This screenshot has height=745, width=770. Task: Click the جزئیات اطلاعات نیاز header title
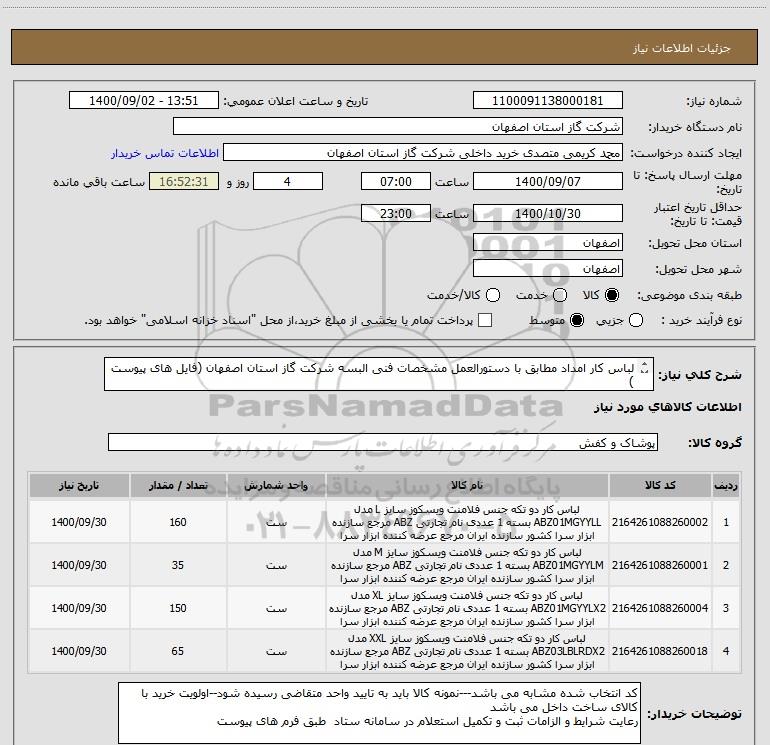click(682, 48)
